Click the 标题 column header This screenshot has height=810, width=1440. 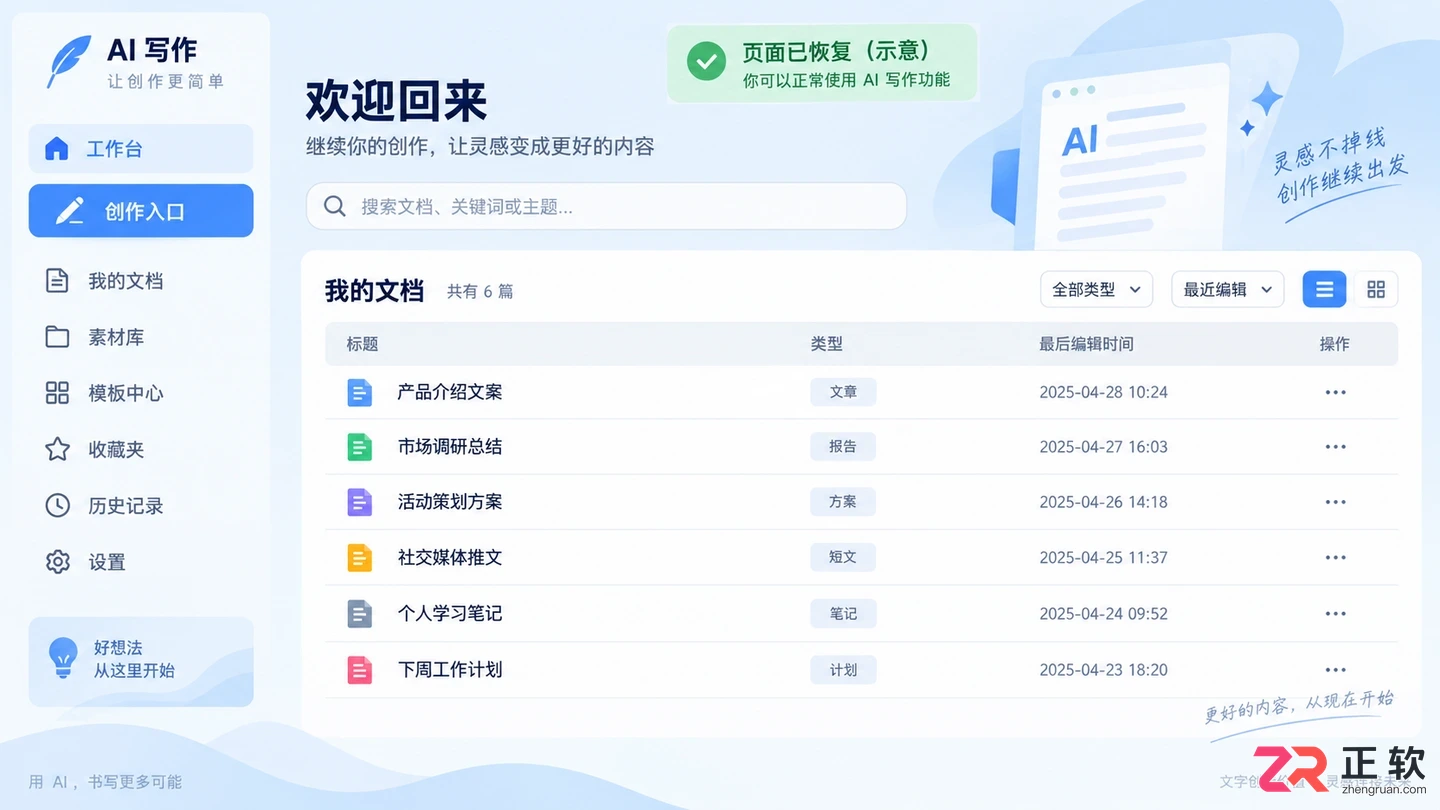pos(363,344)
